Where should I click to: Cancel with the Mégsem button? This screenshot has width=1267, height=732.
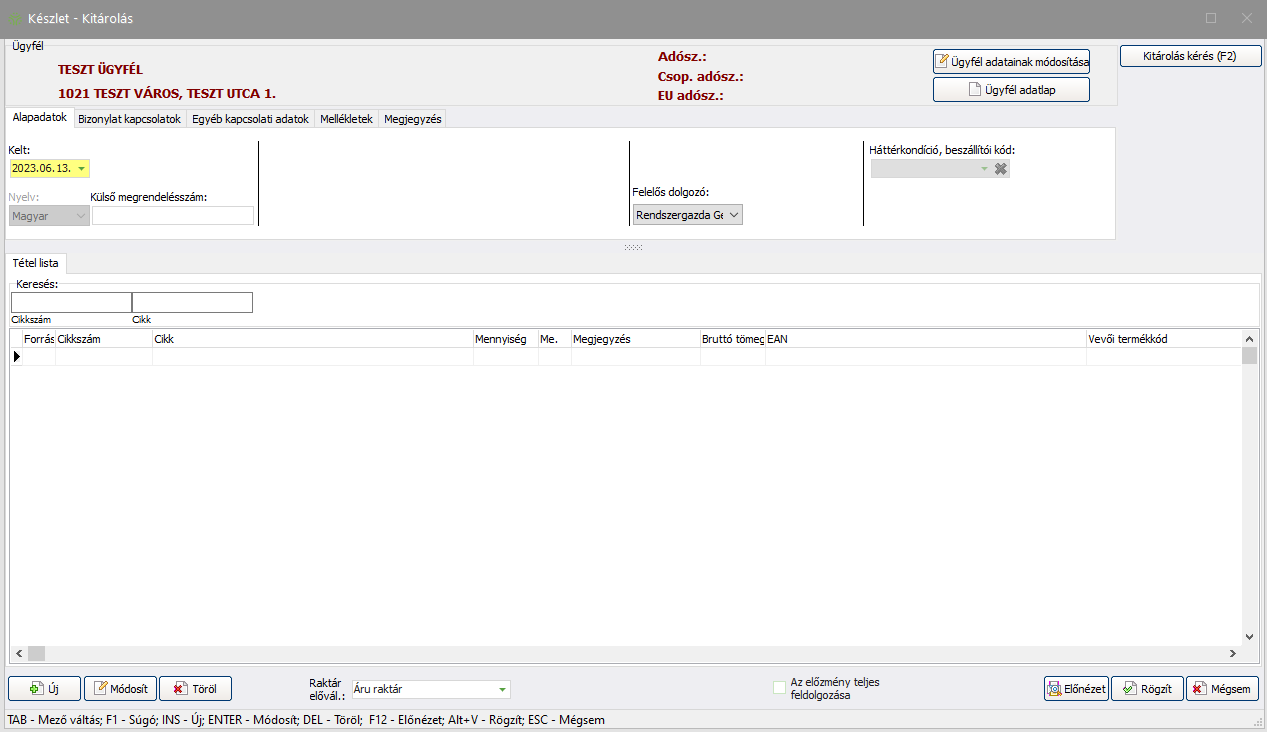click(1222, 689)
